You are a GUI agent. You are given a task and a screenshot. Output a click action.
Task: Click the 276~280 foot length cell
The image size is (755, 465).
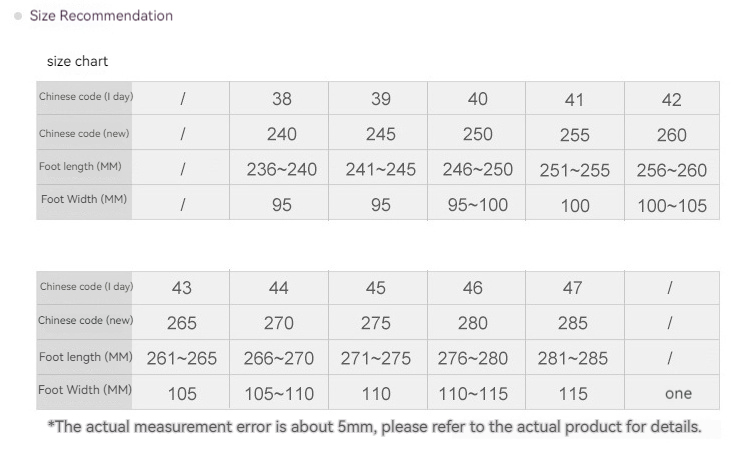coord(473,358)
